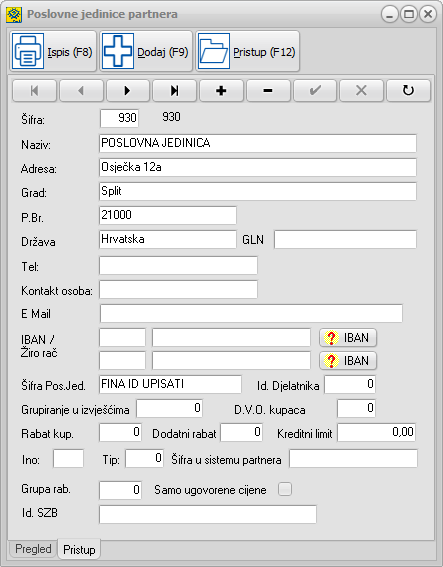Viewport: 443px width, 567px height.
Task: Click the Kreditni limit field
Action: [376, 432]
